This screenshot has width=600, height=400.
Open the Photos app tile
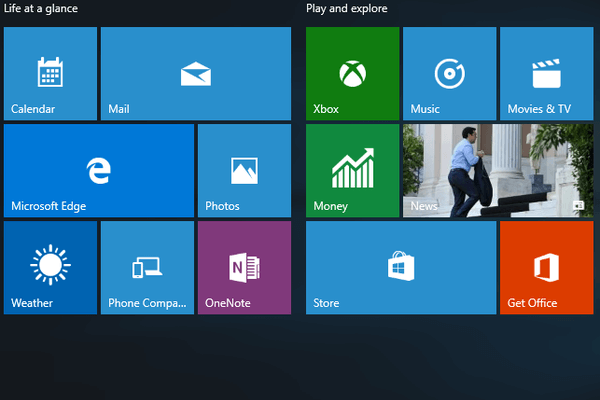pyautogui.click(x=244, y=170)
